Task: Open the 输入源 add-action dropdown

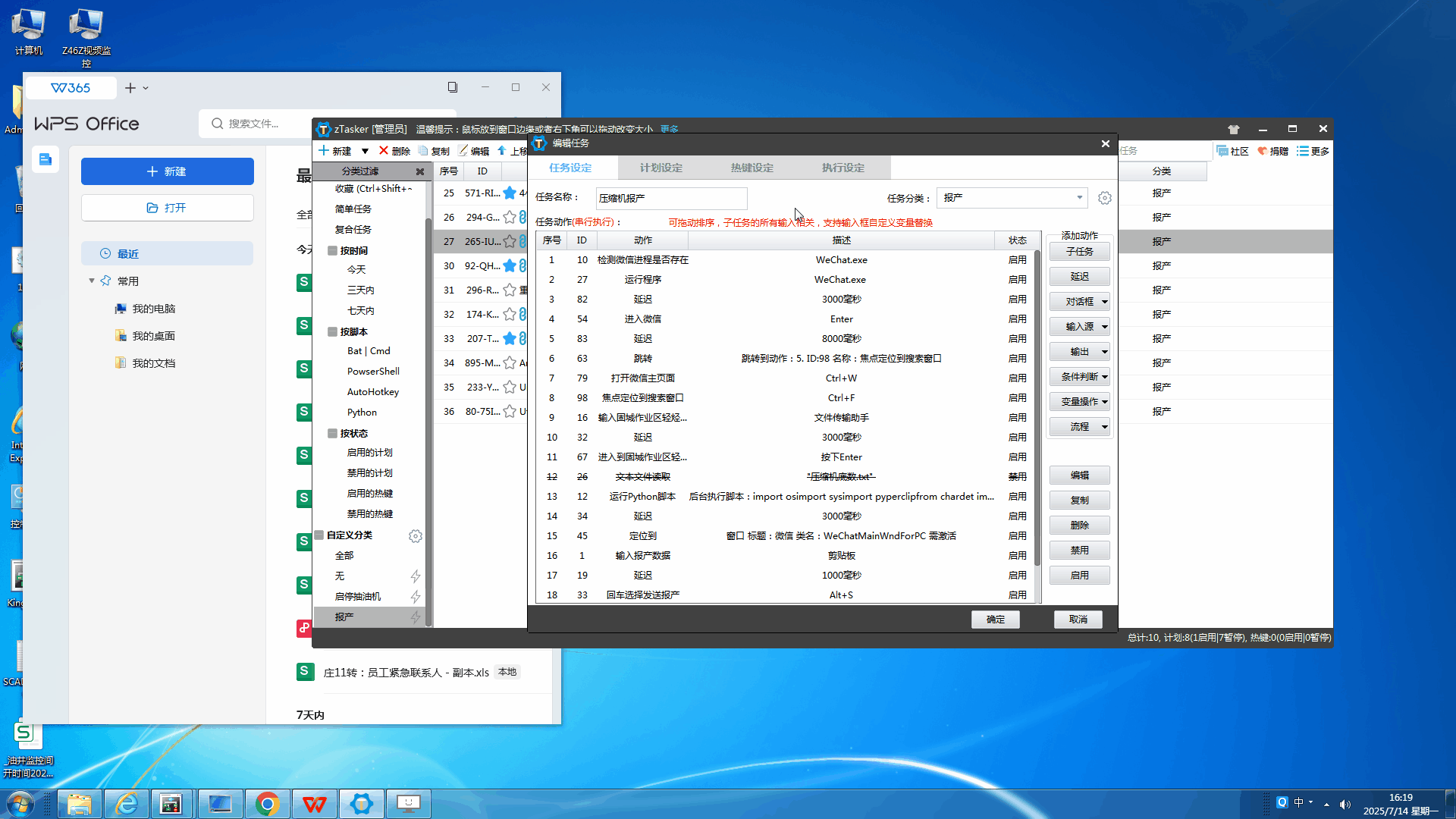Action: pos(1080,327)
